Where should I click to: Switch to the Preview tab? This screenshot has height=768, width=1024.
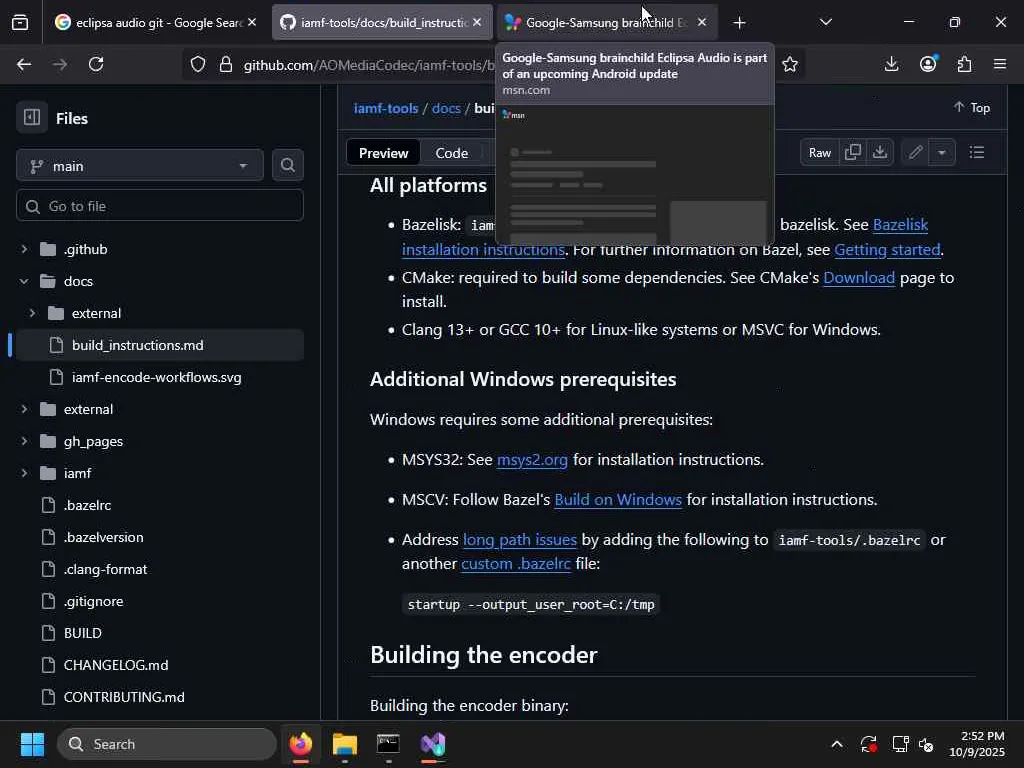pyautogui.click(x=383, y=153)
